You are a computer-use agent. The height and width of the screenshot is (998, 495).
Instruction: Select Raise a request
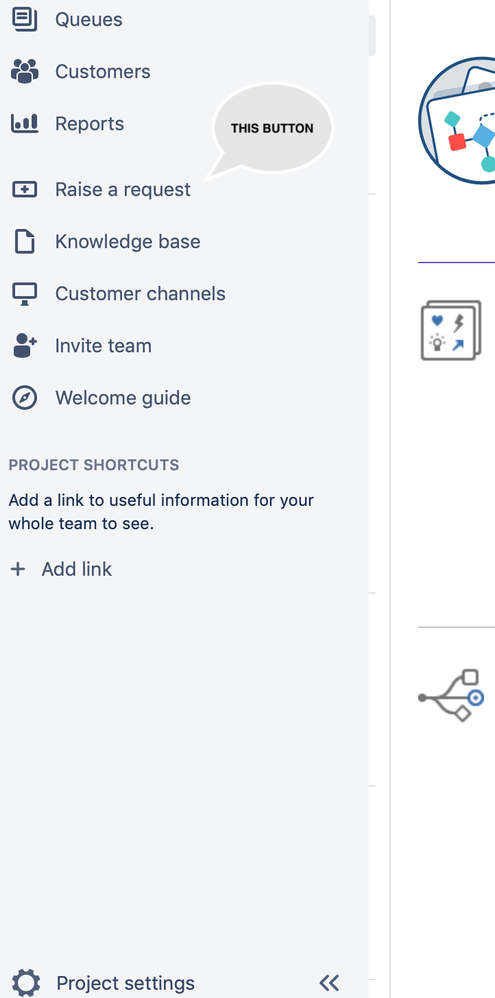[123, 190]
